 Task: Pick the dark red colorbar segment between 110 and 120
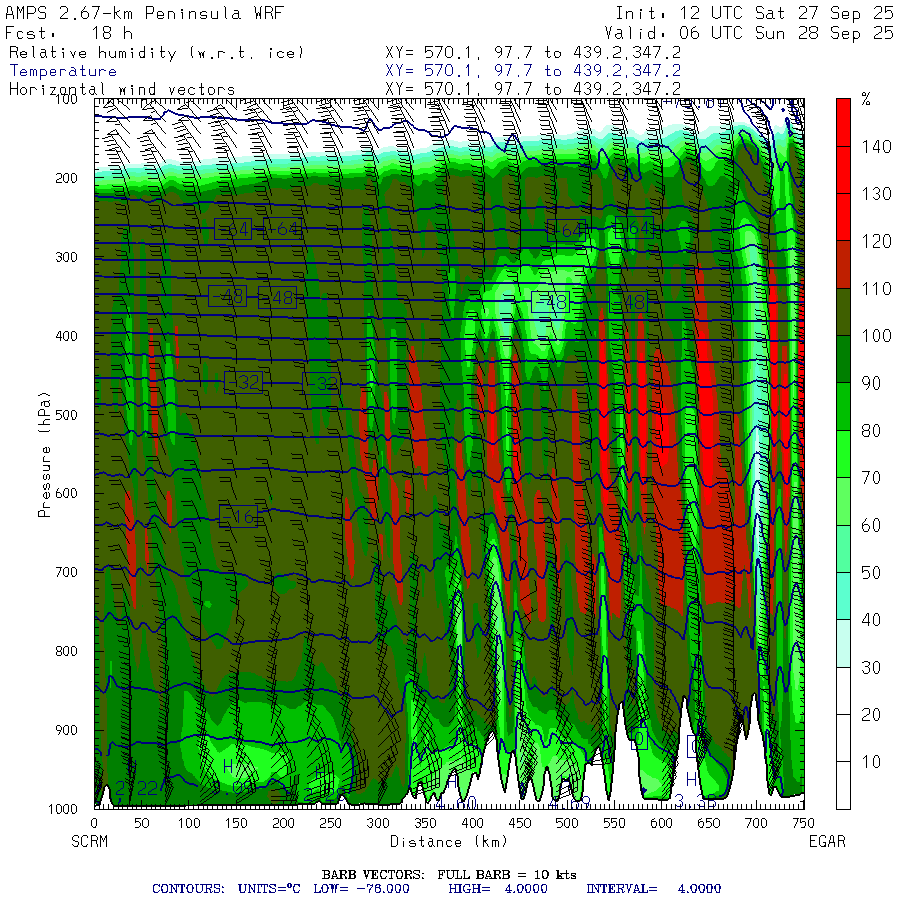(843, 265)
